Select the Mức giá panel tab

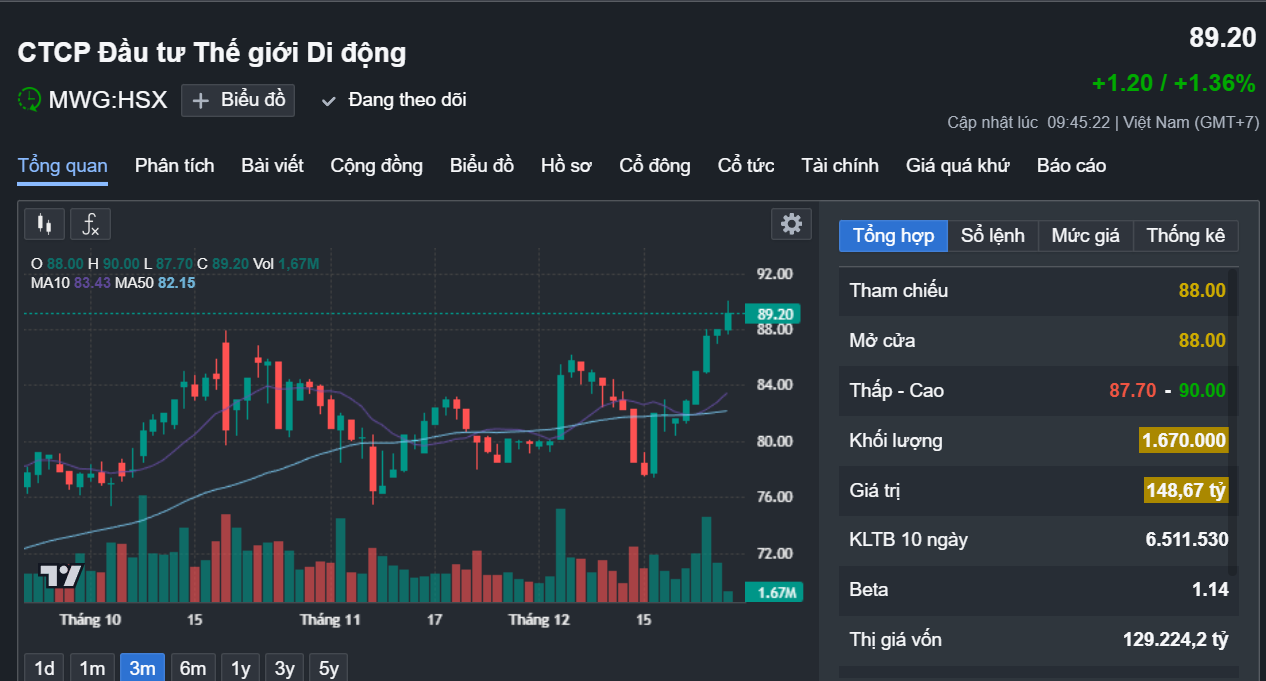point(1085,236)
